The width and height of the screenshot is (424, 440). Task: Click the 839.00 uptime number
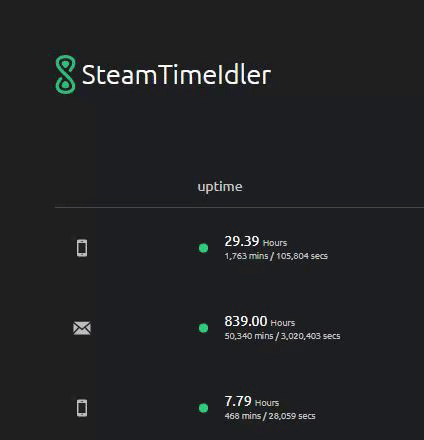coord(246,321)
